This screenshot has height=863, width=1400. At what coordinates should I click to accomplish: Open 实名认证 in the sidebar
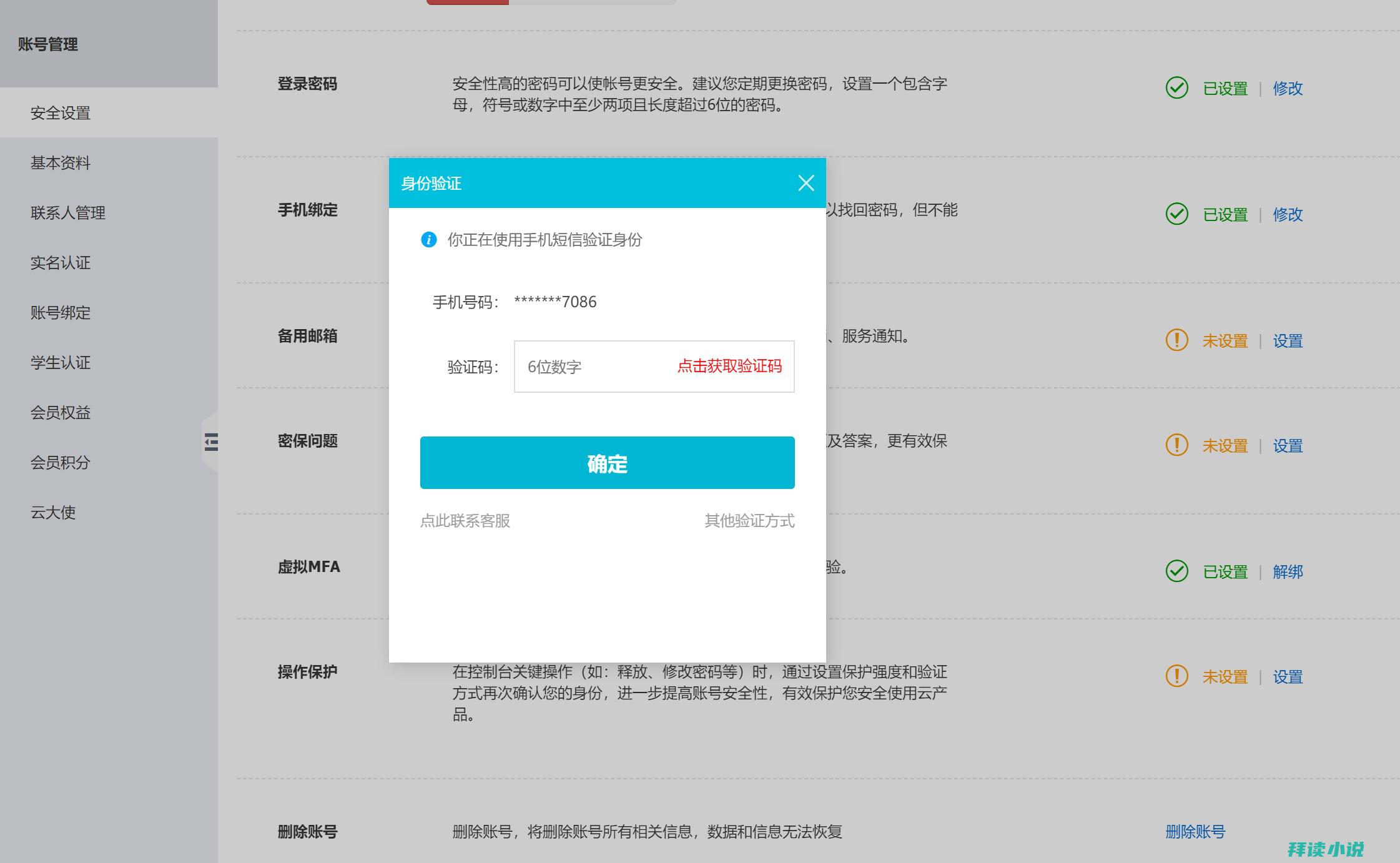click(x=109, y=263)
